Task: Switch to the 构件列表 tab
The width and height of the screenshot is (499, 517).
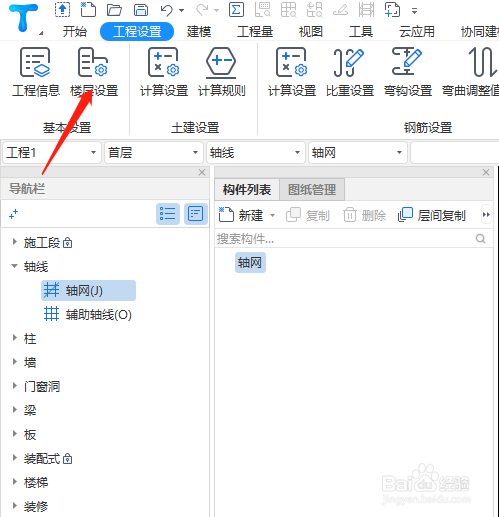Action: tap(247, 190)
